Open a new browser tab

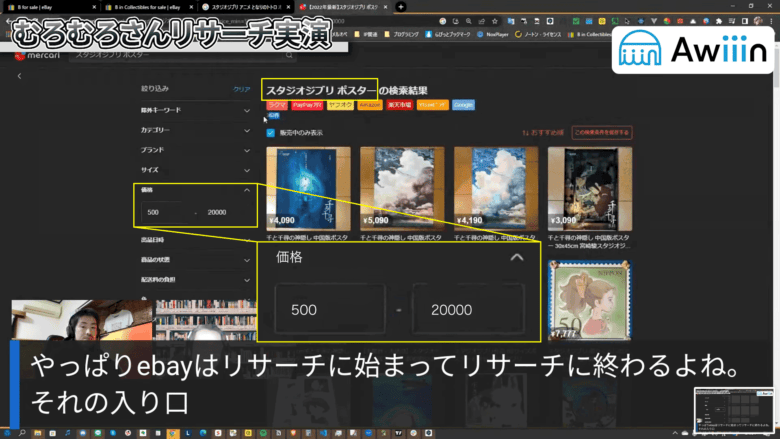[400, 7]
